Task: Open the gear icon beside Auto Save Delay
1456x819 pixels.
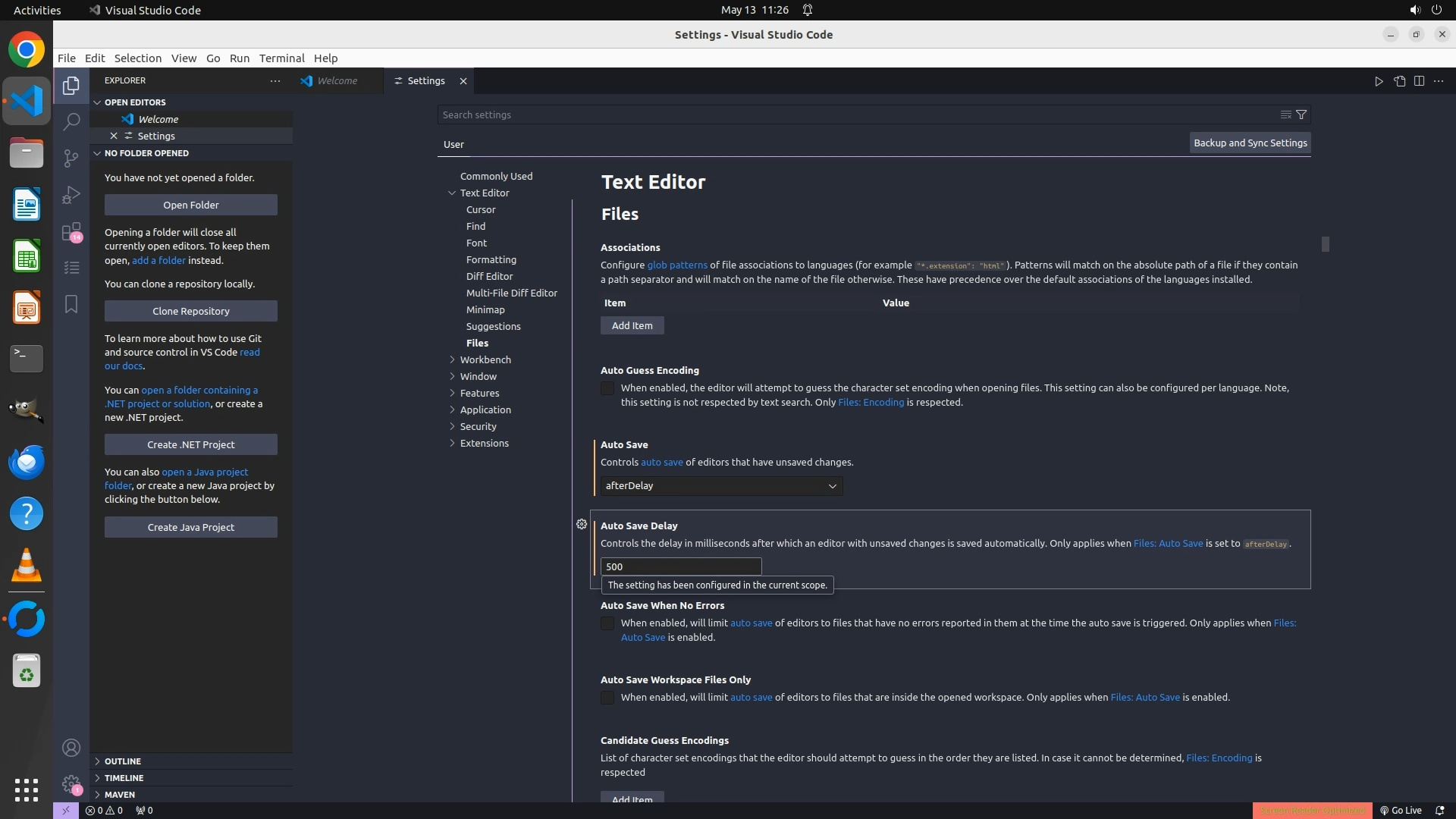Action: [582, 525]
